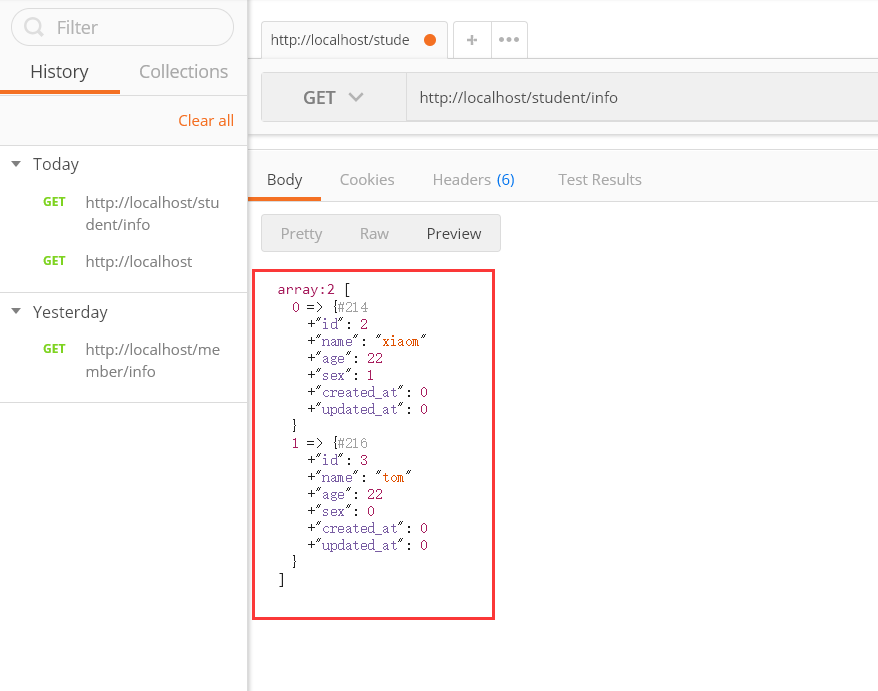Click the "id": 2 line
878x691 pixels.
click(338, 324)
